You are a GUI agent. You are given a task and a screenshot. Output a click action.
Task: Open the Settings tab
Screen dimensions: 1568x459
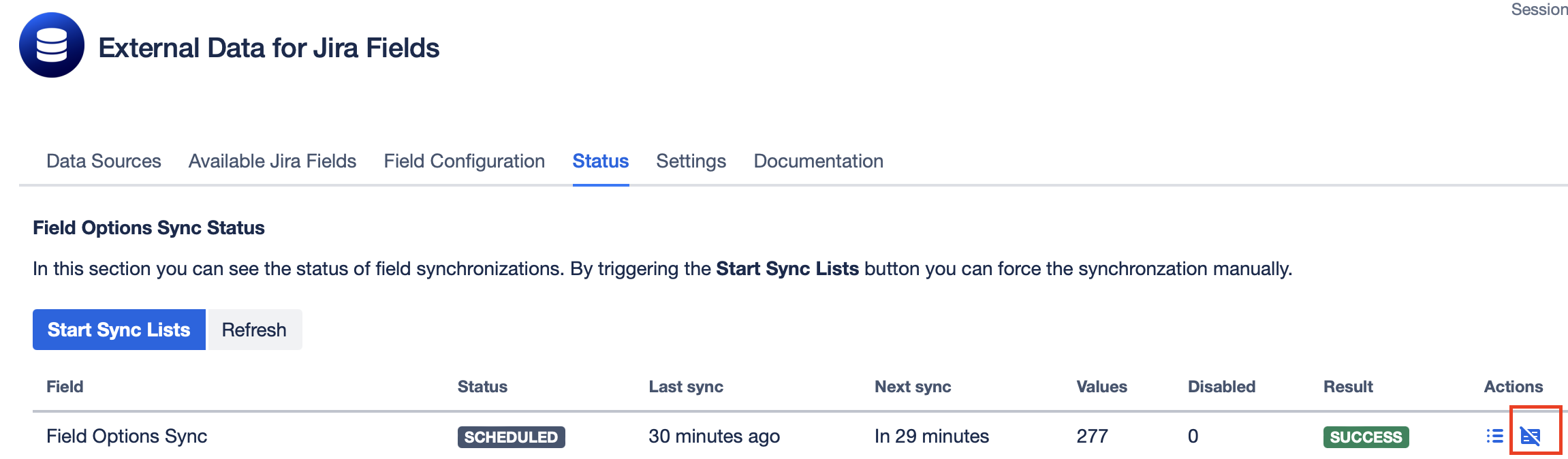691,161
